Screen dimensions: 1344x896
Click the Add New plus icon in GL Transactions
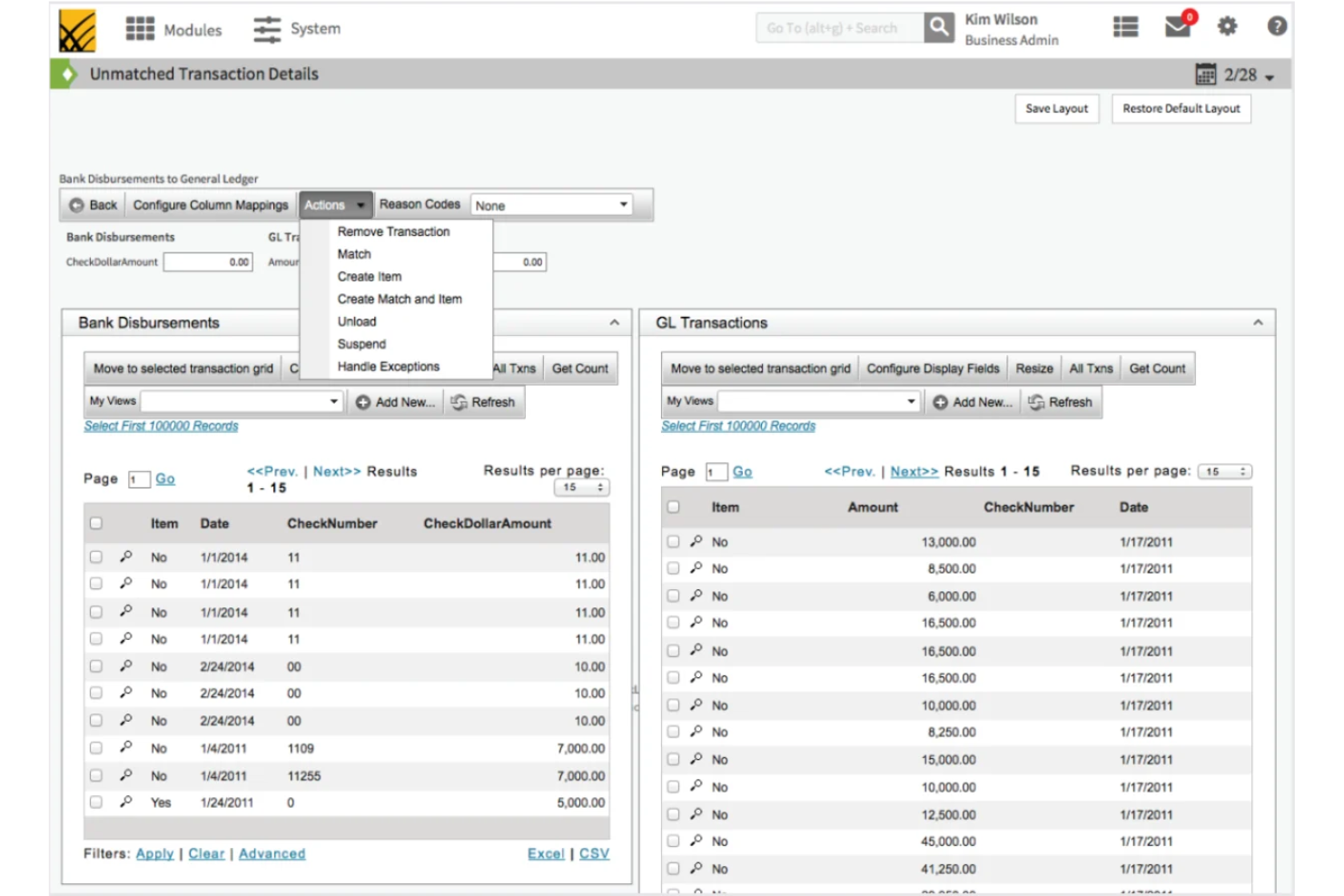[x=940, y=401]
